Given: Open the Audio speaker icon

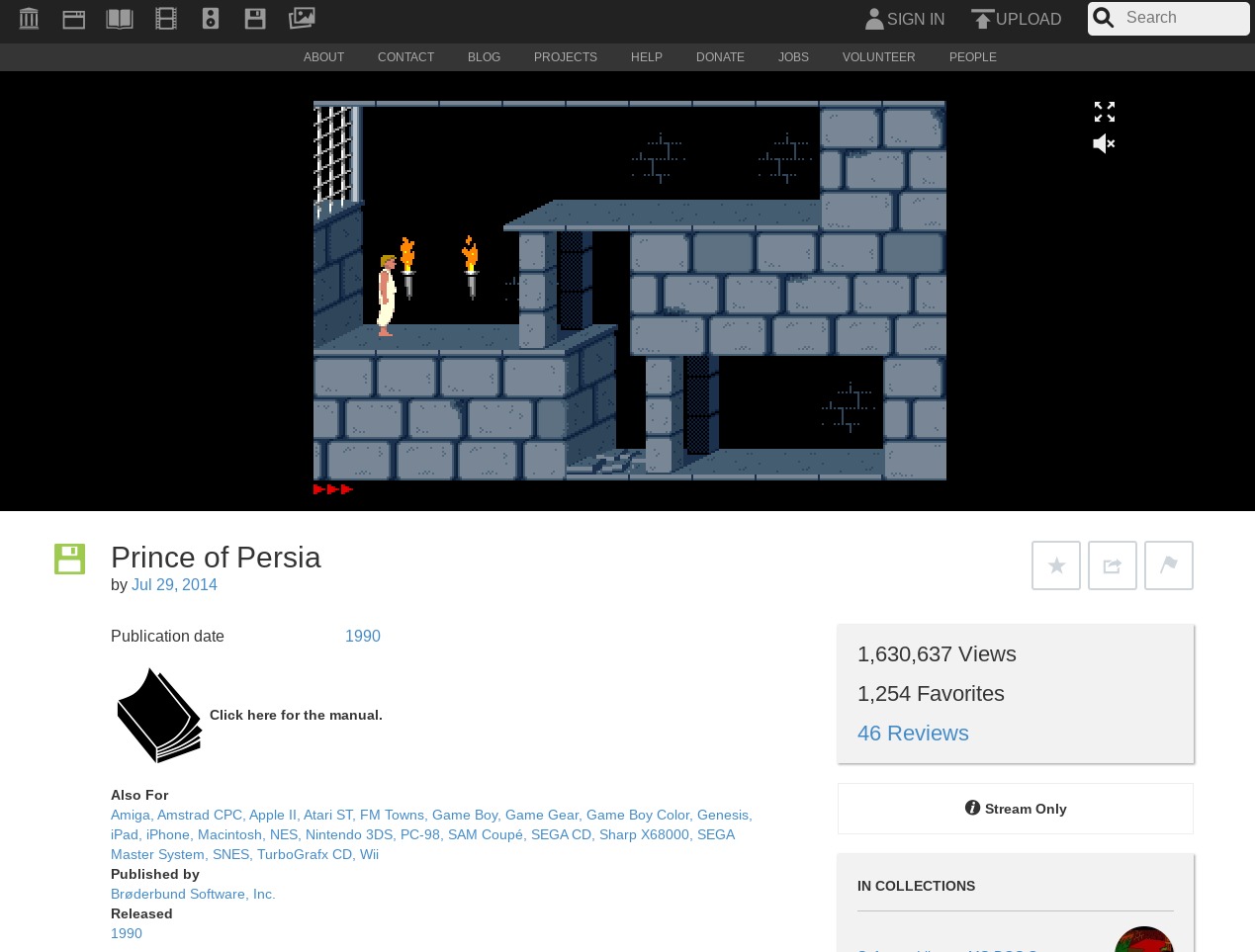Looking at the screenshot, I should click(211, 19).
